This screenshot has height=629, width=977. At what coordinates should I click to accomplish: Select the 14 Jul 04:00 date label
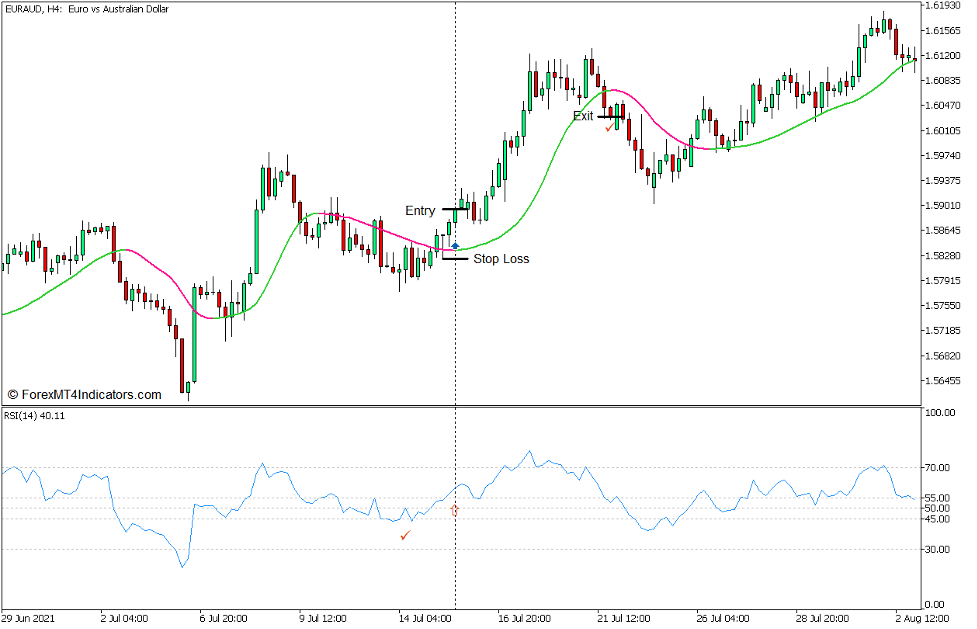coord(425,619)
